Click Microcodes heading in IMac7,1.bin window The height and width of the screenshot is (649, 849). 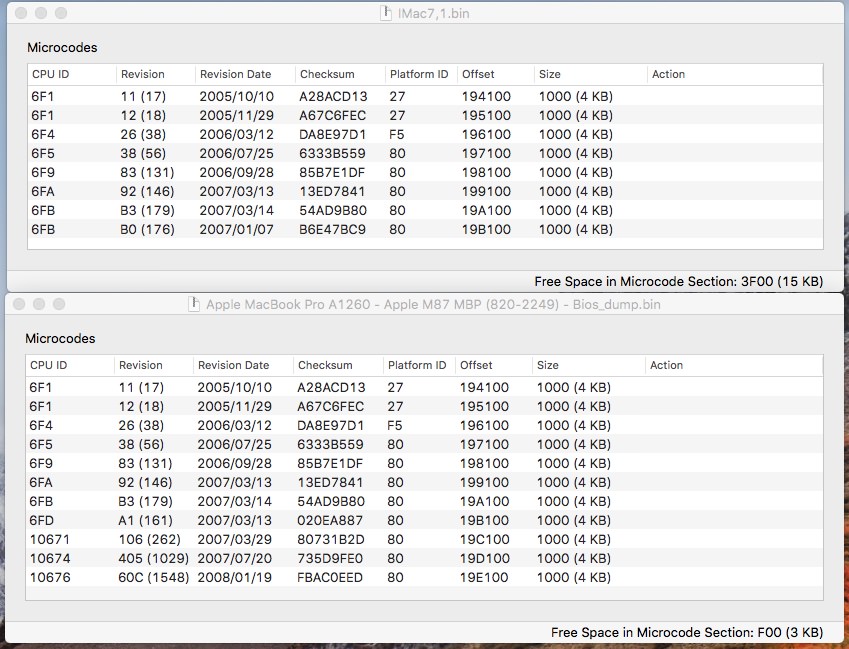62,48
